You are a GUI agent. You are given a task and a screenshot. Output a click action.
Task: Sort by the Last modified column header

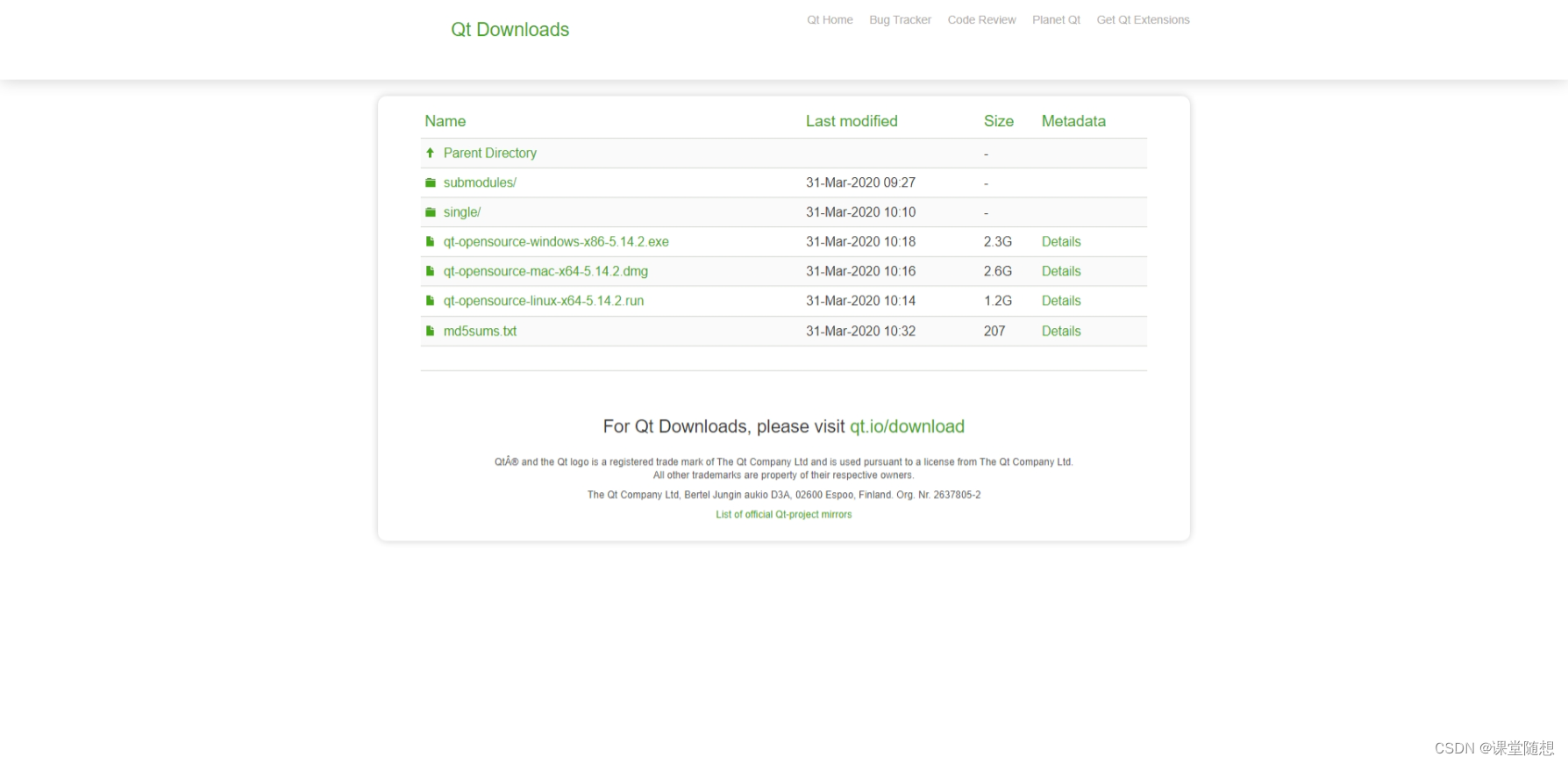tap(852, 121)
